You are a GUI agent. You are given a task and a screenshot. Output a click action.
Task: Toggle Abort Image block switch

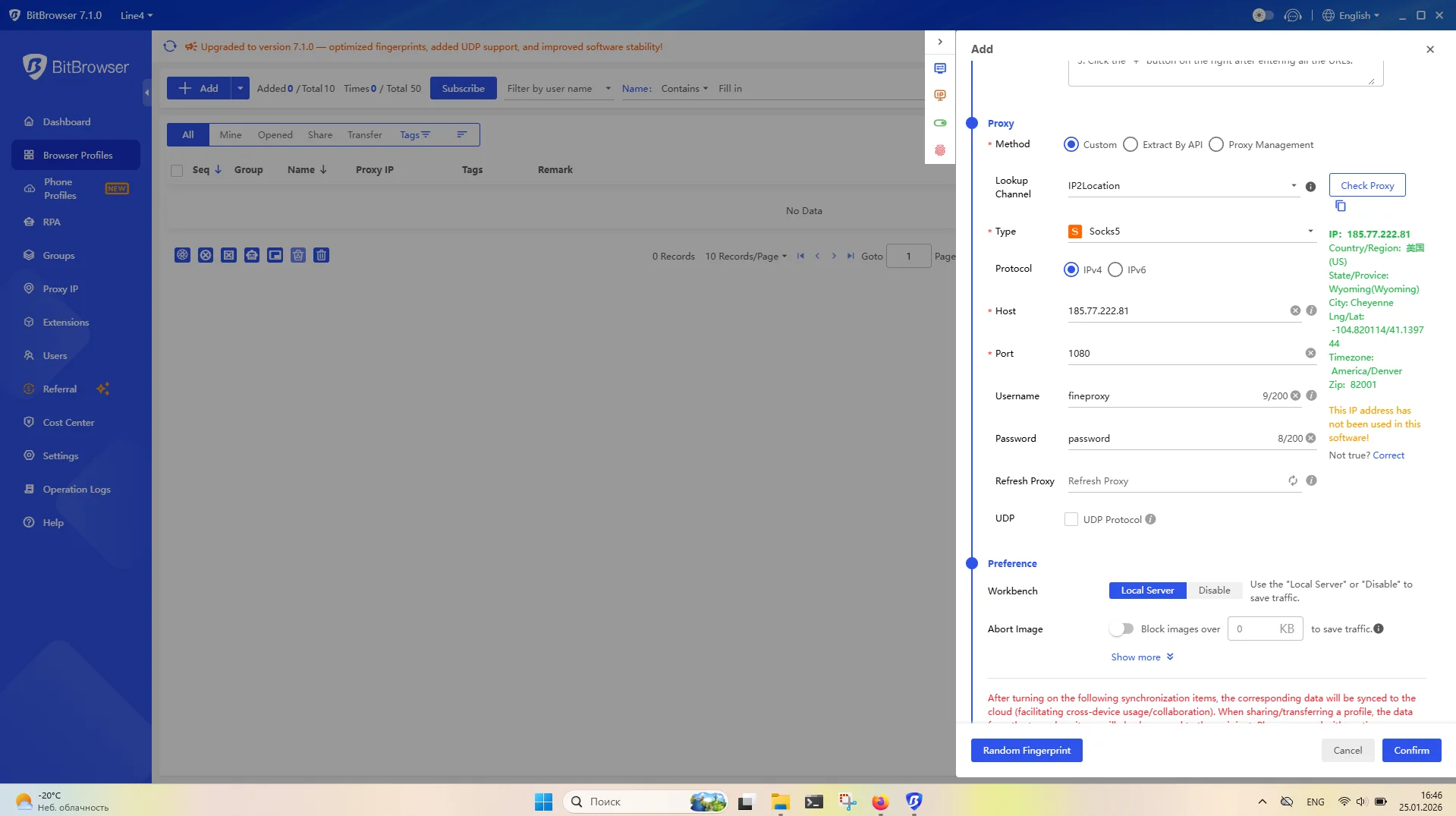tap(1121, 629)
